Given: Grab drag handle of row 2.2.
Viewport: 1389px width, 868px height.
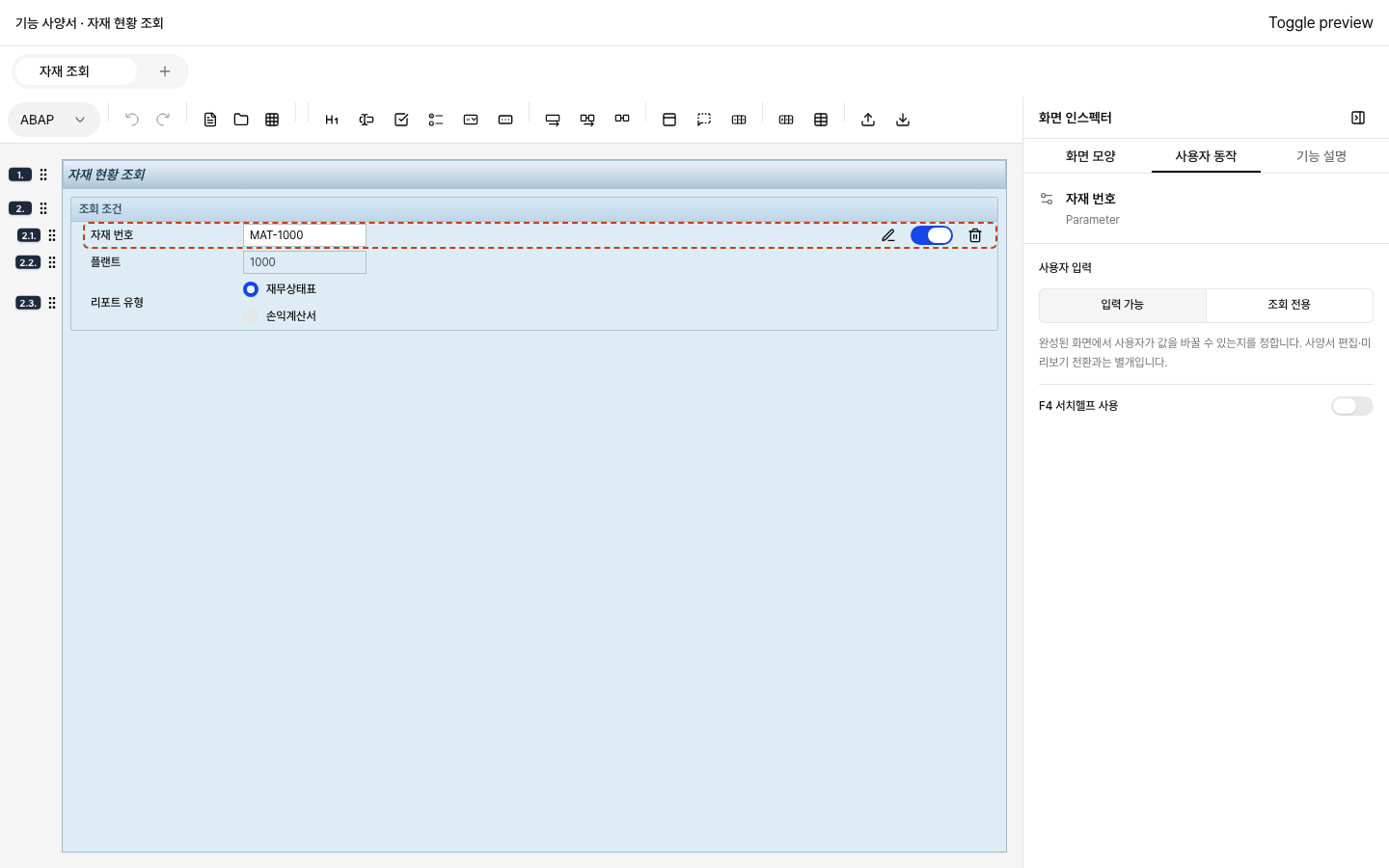Looking at the screenshot, I should [x=52, y=262].
